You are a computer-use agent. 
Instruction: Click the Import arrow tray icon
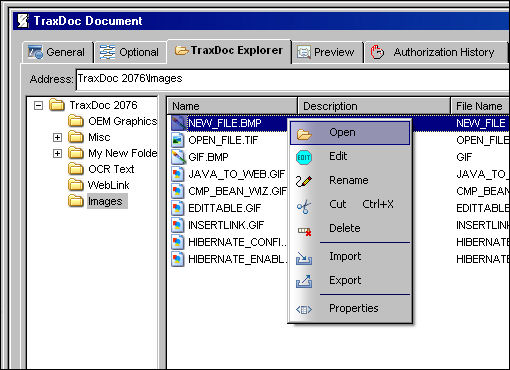pos(304,258)
